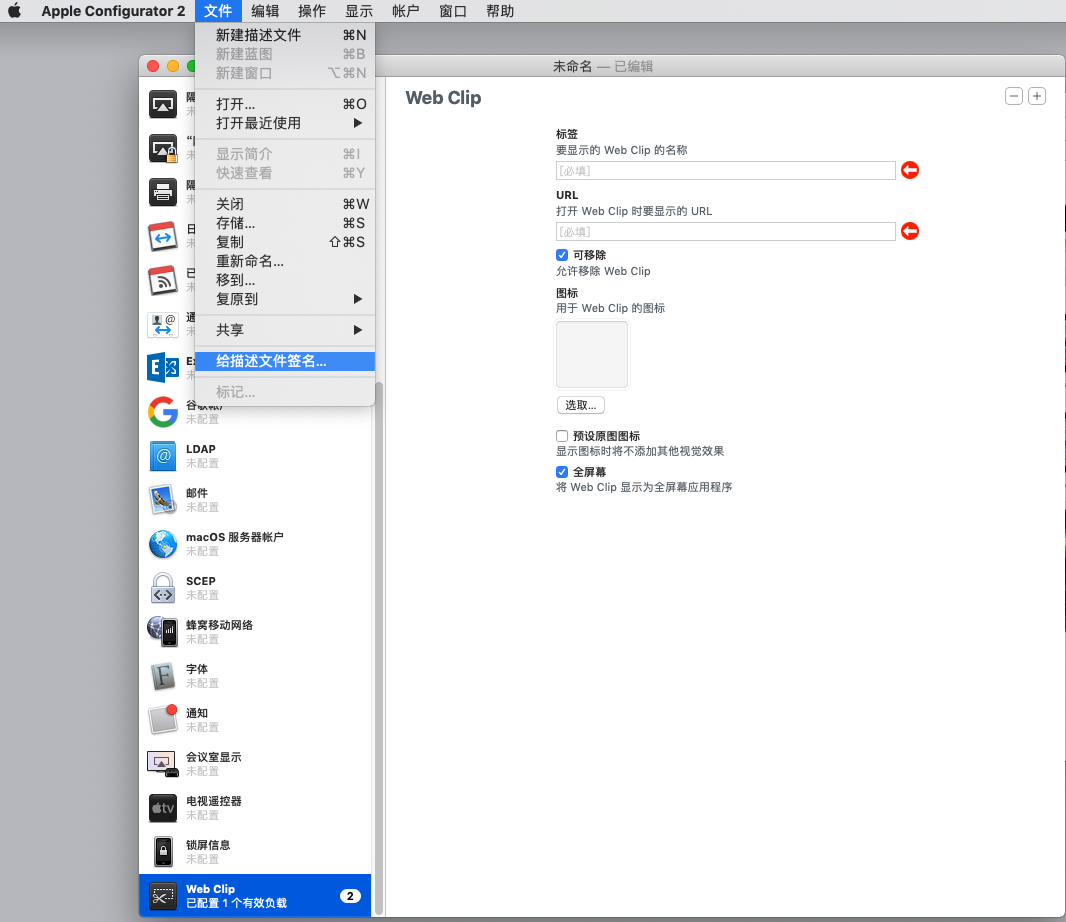Choose 存储... in the 文件 menu

point(285,223)
